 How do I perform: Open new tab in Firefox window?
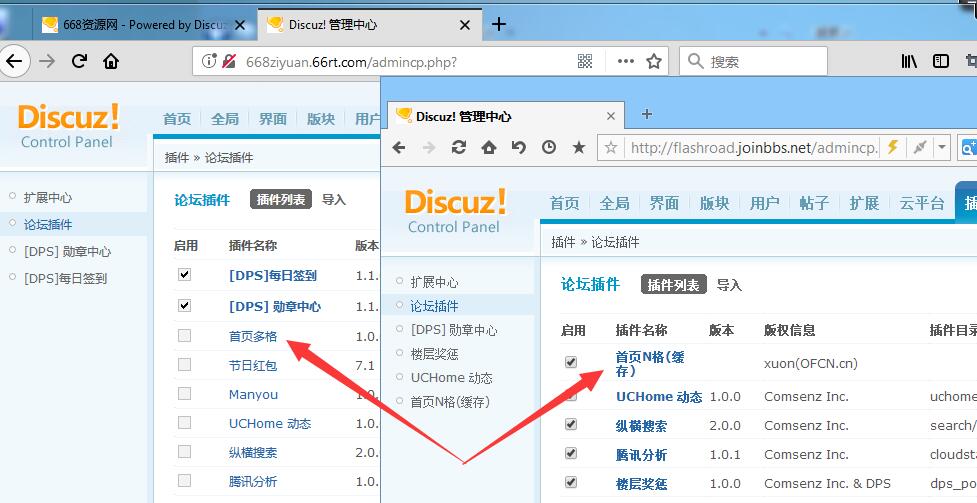pyautogui.click(x=498, y=24)
